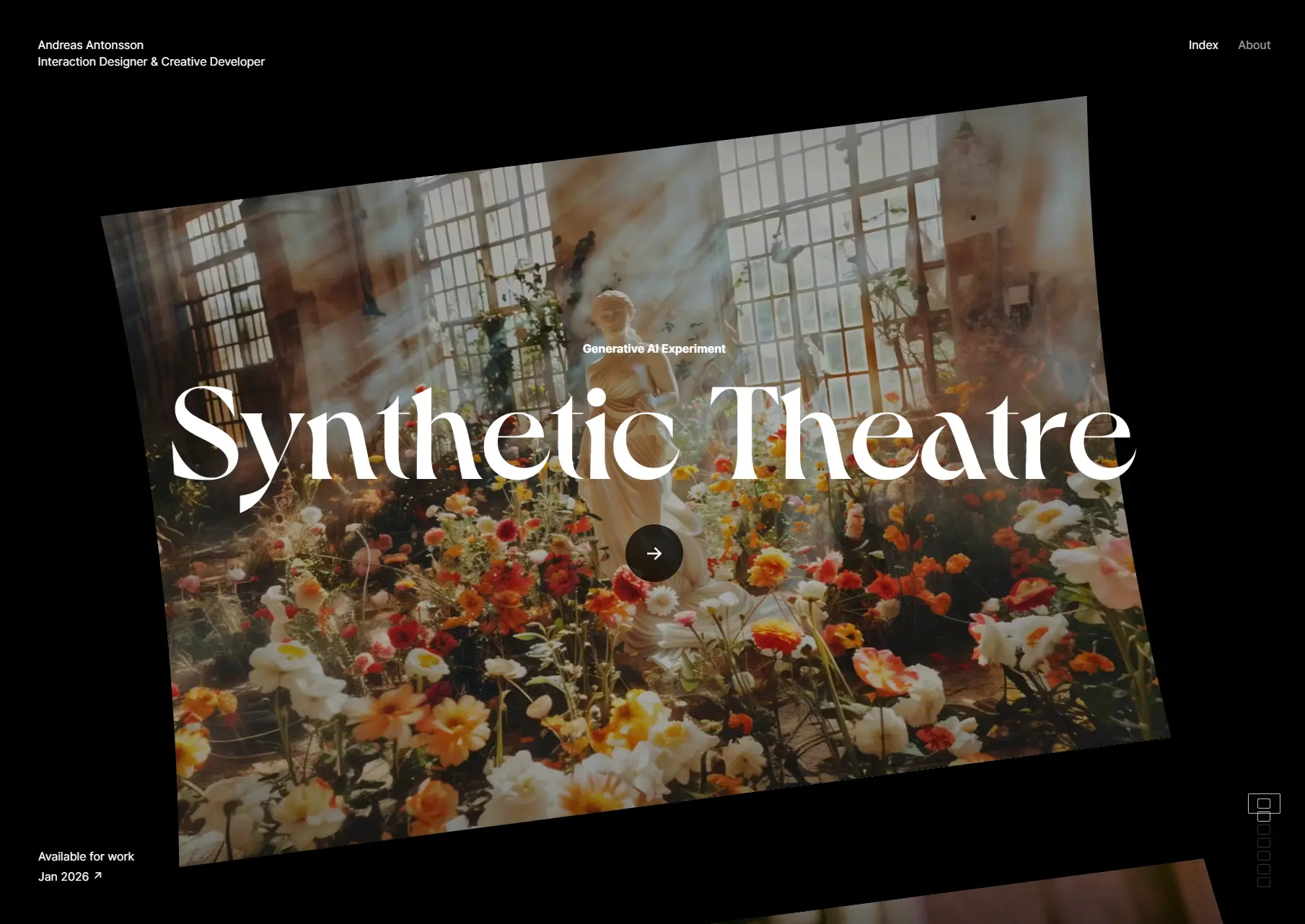The image size is (1305, 924).
Task: Click the Generative AI Experiment label
Action: 654,348
